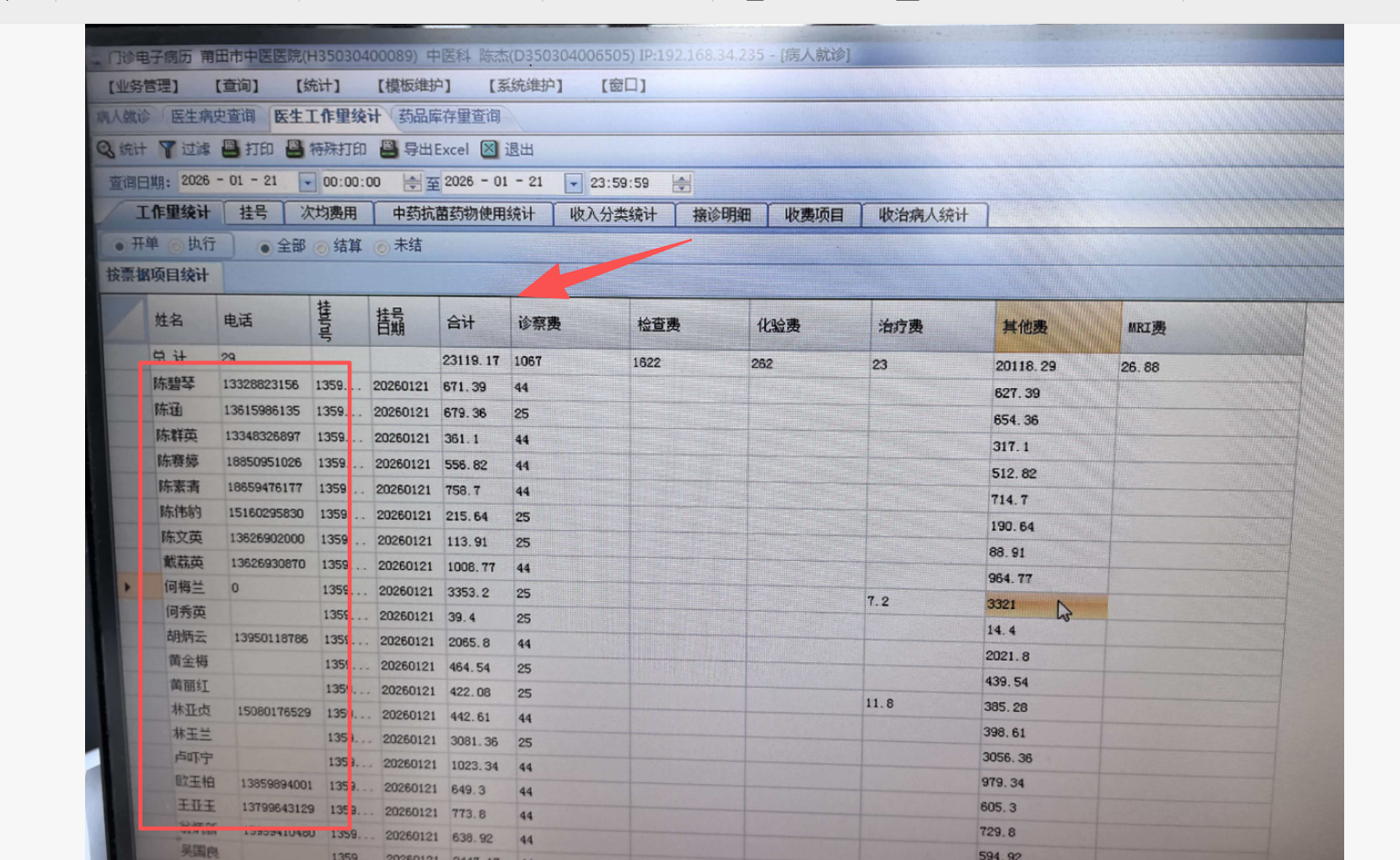Export the table with 导出Excel
Screen dimensions: 1400x860
point(425,149)
